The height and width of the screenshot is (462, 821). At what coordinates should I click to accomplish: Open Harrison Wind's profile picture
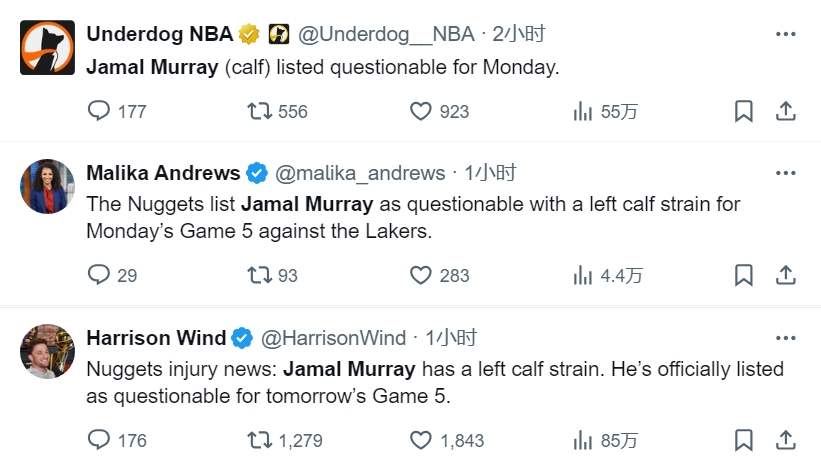pos(47,351)
